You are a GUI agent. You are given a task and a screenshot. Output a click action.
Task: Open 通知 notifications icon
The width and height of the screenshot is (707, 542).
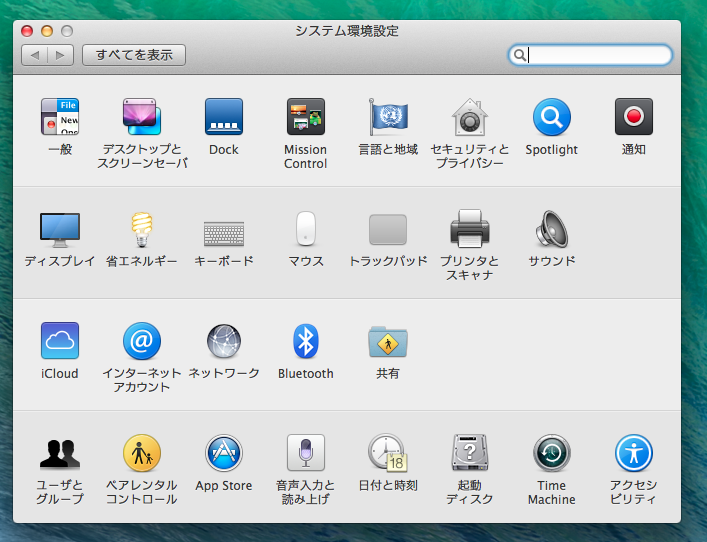634,117
